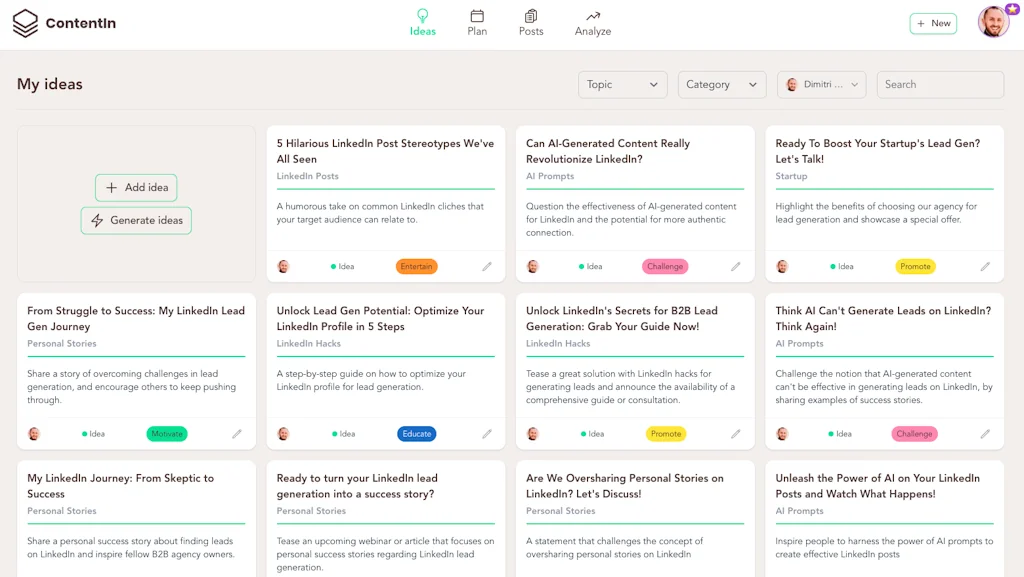The width and height of the screenshot is (1024, 577).
Task: Go to Analyze chart icon
Action: coord(593,17)
